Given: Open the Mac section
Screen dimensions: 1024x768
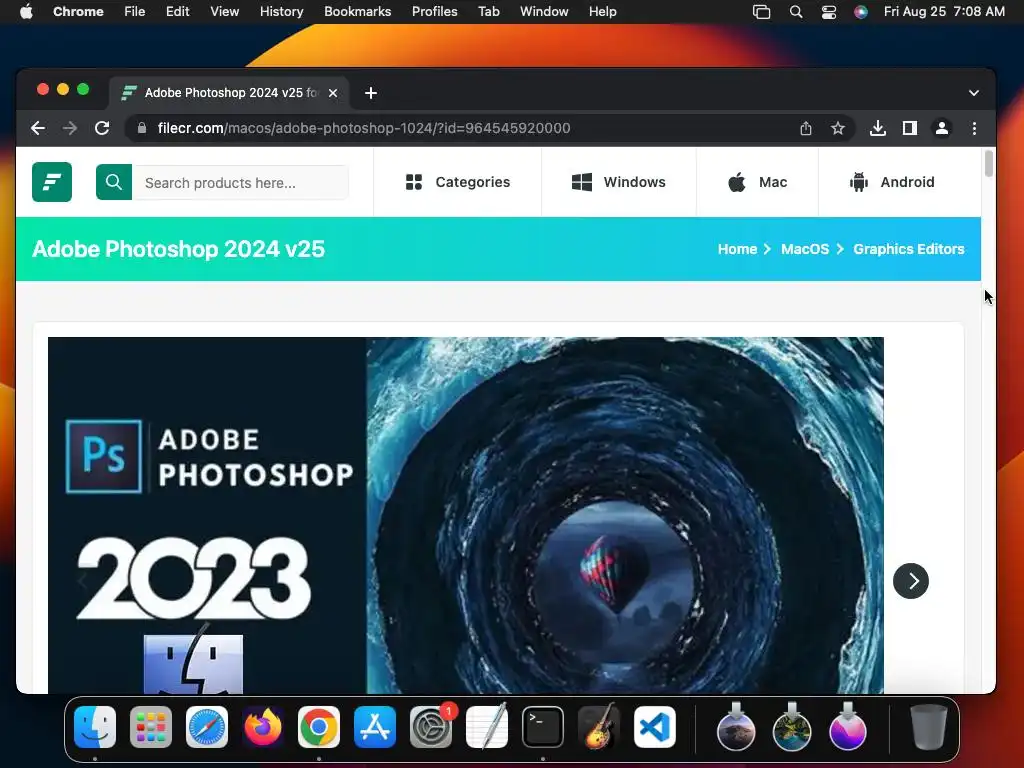Looking at the screenshot, I should [x=758, y=182].
